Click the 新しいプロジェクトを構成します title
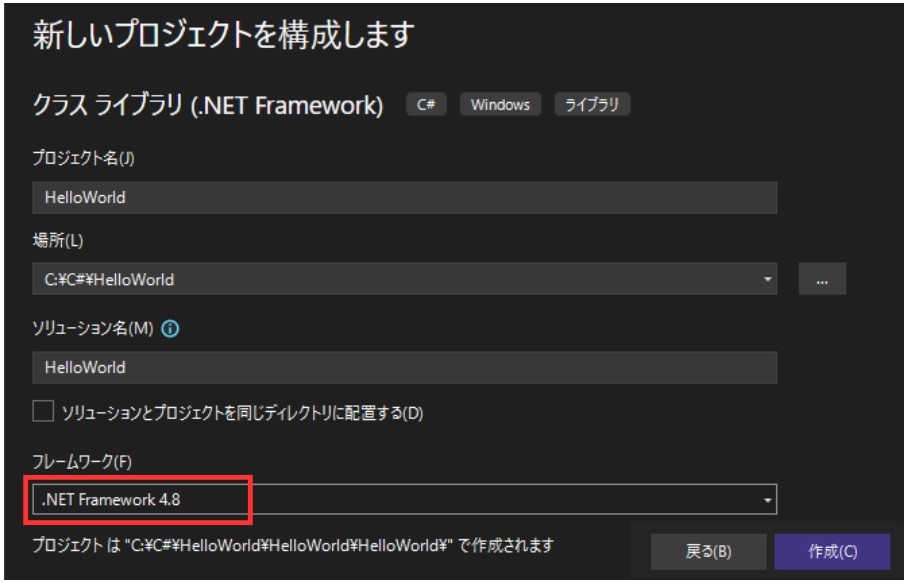 [224, 35]
